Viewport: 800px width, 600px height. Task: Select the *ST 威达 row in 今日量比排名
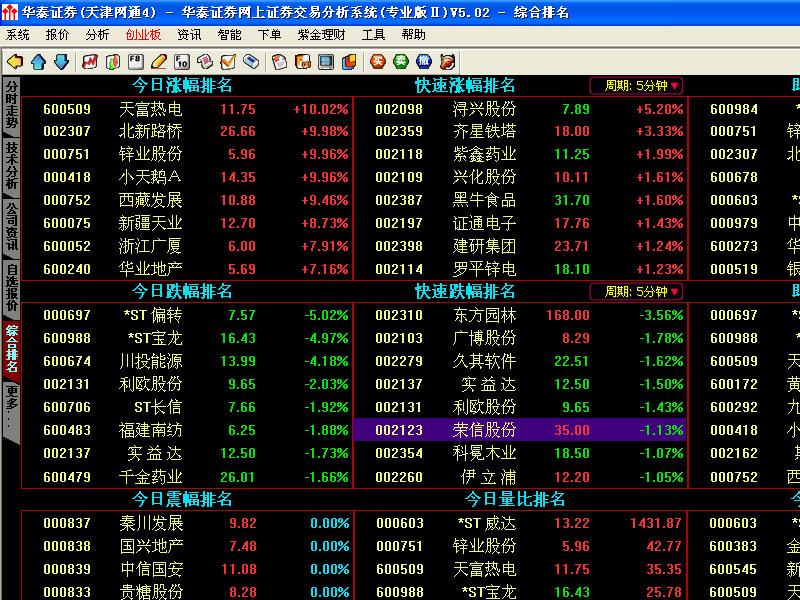tap(520, 523)
